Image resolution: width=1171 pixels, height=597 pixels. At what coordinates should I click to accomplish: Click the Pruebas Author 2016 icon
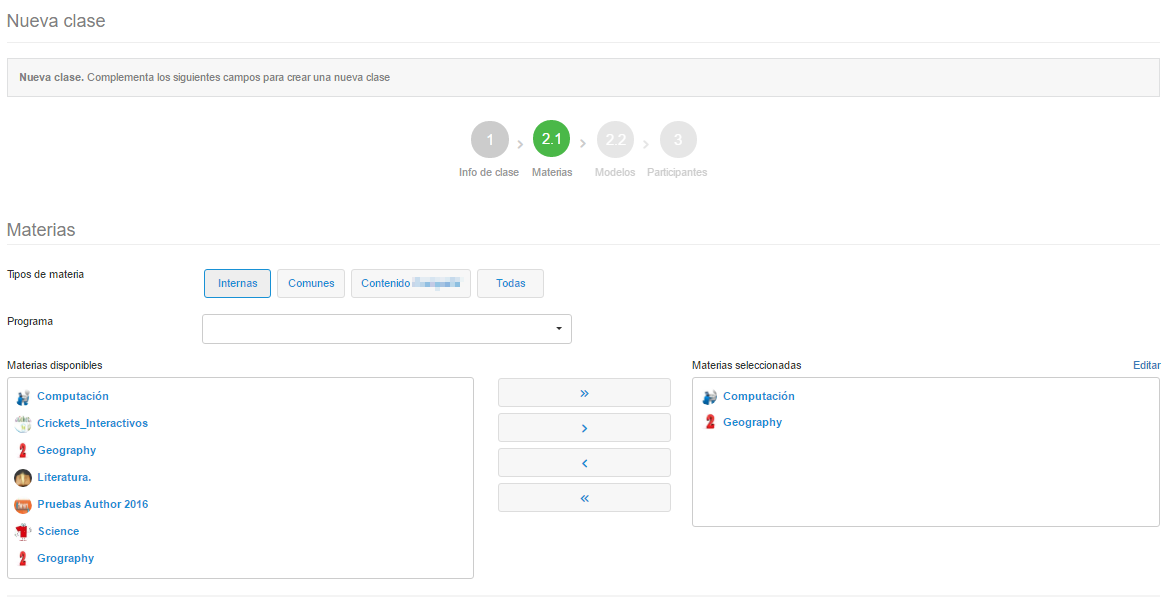[x=23, y=505]
